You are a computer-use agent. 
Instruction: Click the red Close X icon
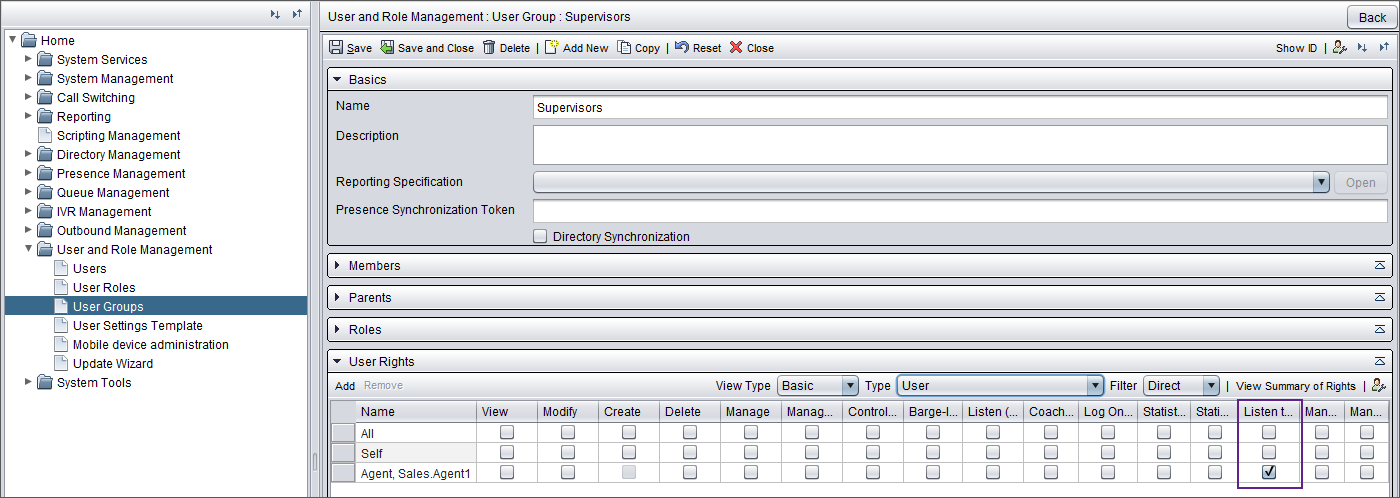click(x=736, y=48)
